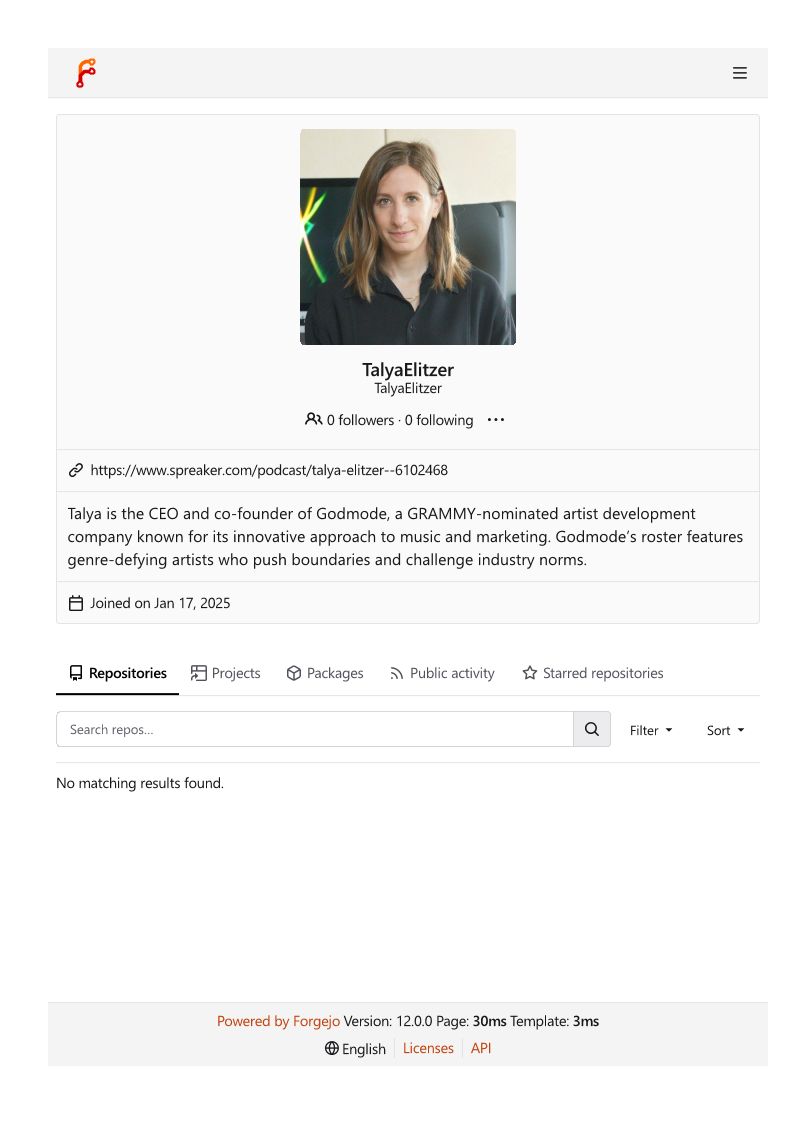Click the chain link icon beside the URL
Image resolution: width=793 pixels, height=1123 pixels.
pos(76,470)
